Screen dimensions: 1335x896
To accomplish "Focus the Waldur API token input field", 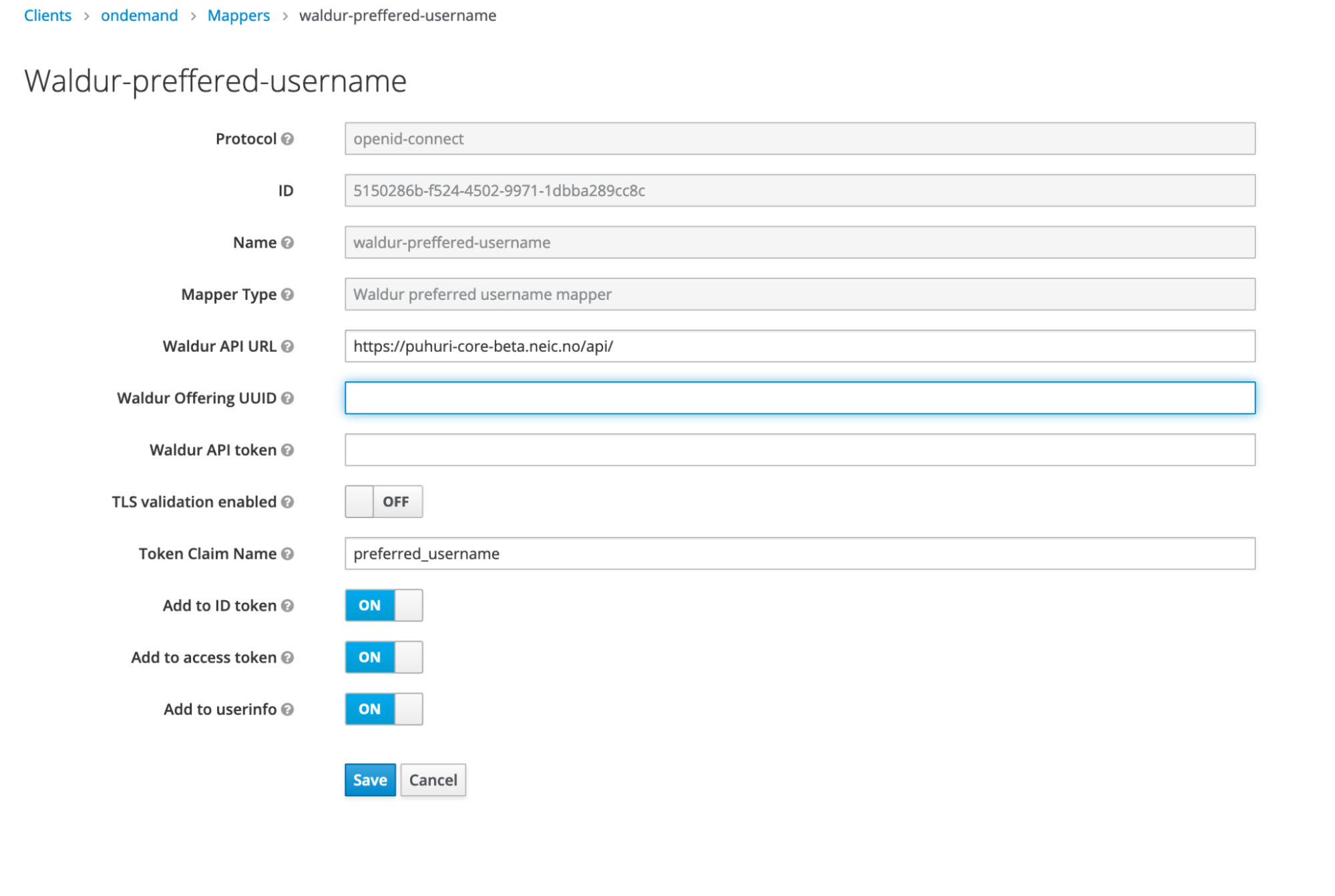I will point(799,450).
